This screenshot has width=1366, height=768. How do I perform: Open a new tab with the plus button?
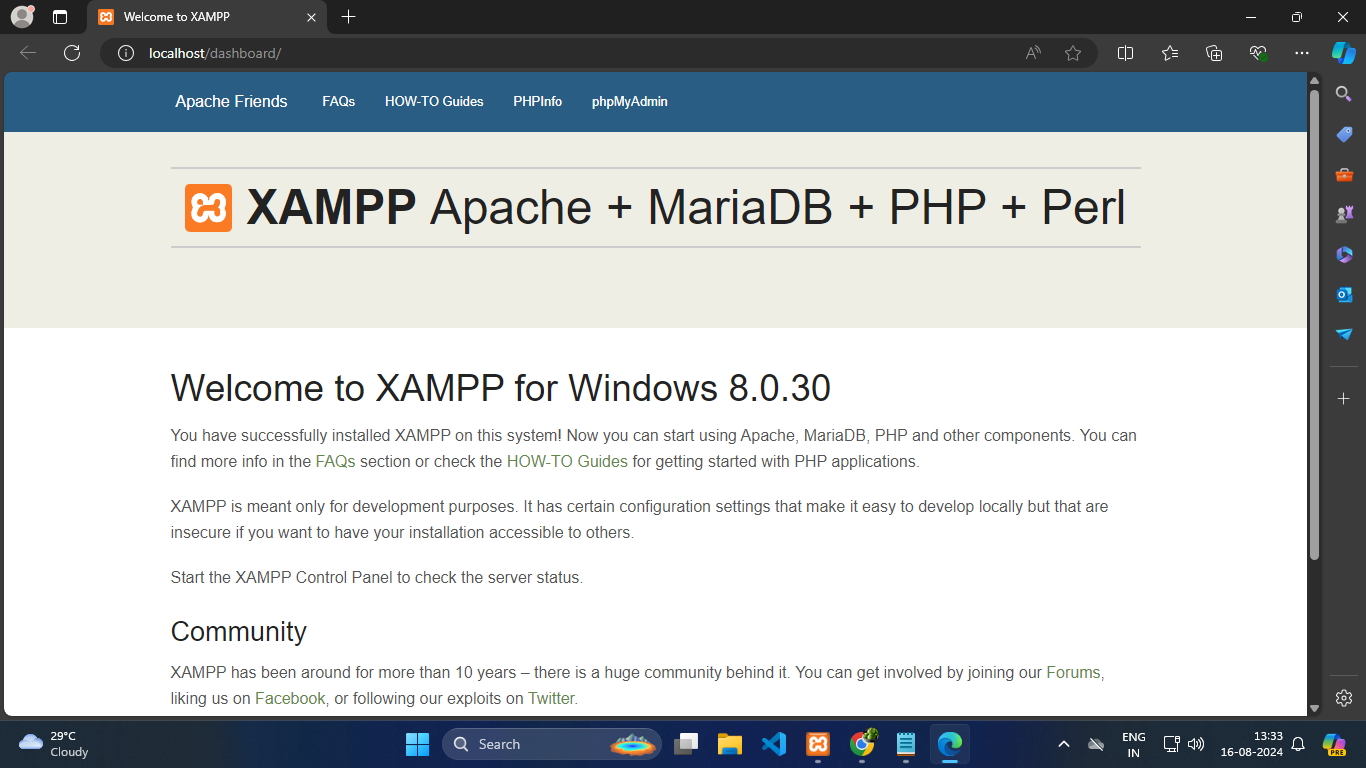[348, 17]
